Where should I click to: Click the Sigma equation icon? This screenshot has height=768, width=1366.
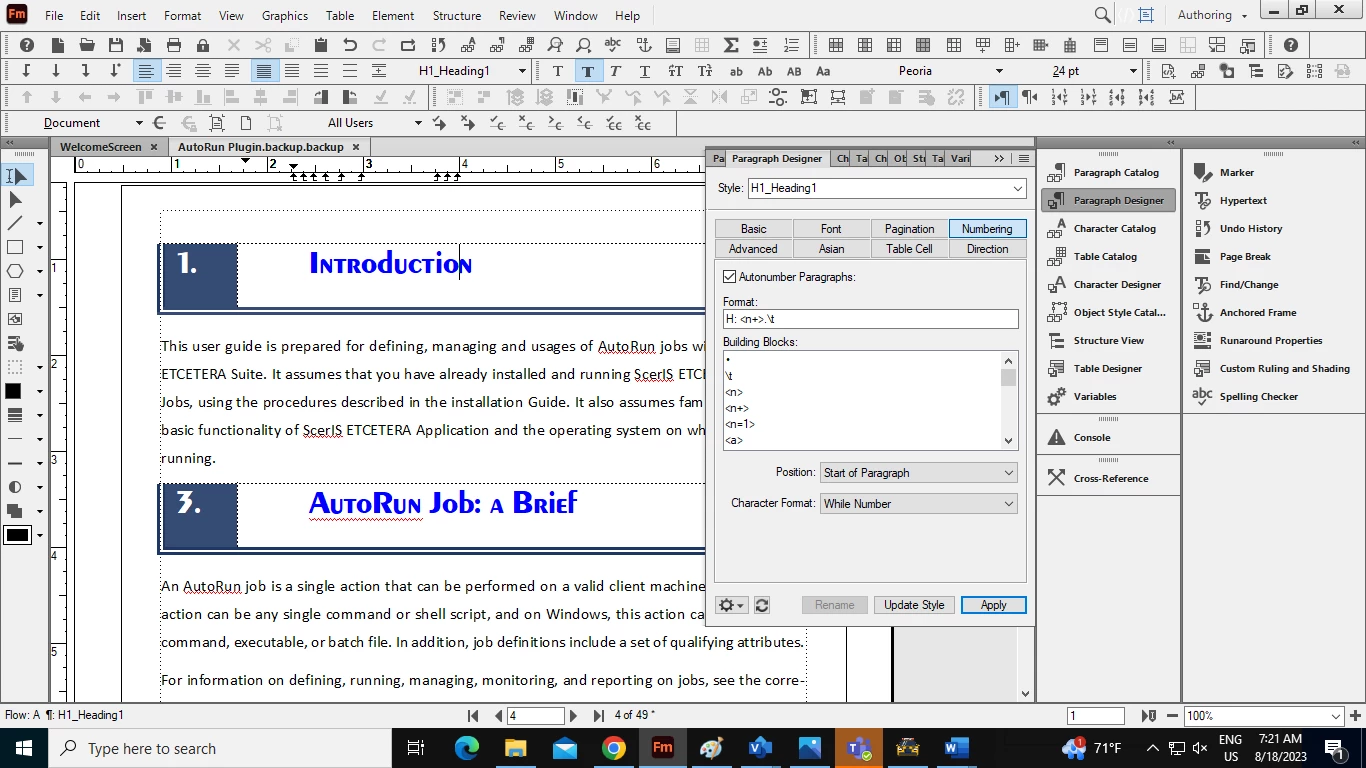[731, 45]
